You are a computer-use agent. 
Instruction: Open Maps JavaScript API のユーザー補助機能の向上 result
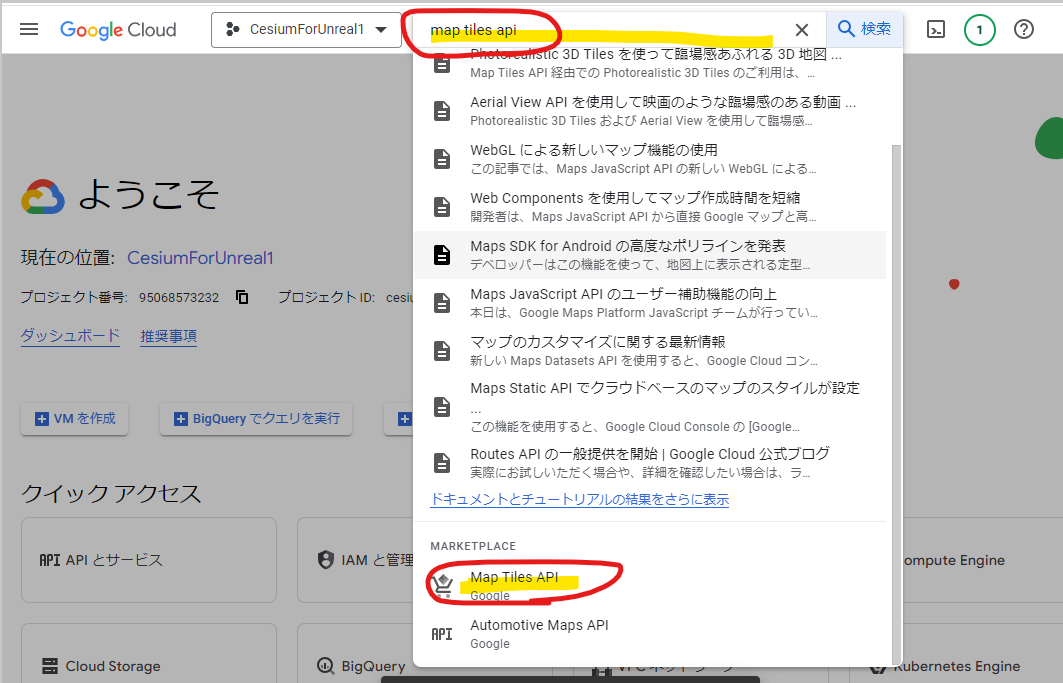pyautogui.click(x=649, y=303)
